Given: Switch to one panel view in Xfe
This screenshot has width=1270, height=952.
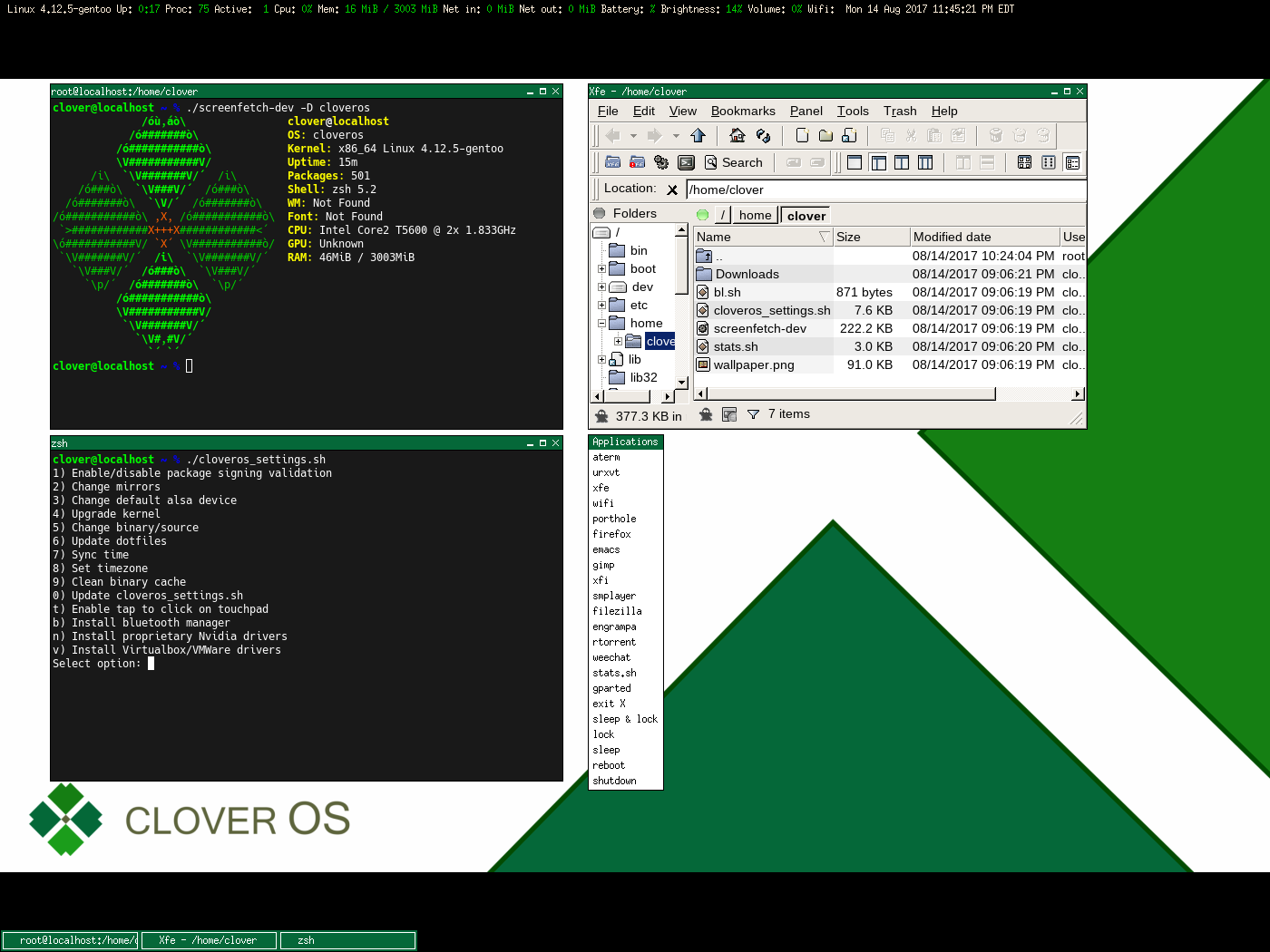Looking at the screenshot, I should click(855, 162).
